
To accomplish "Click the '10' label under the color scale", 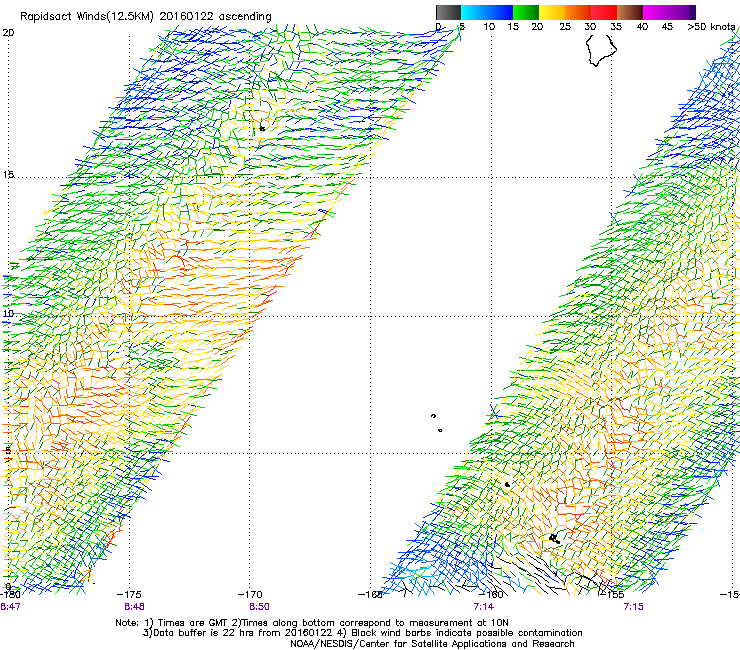I will pyautogui.click(x=489, y=26).
